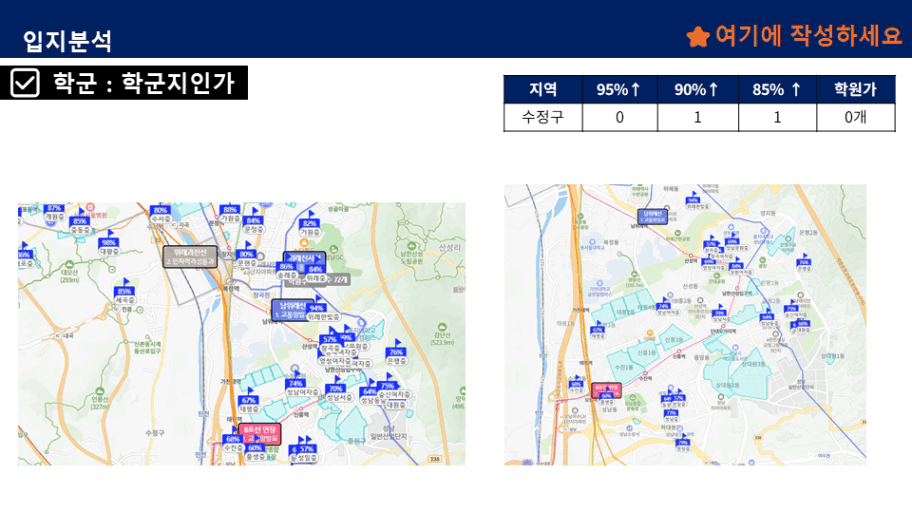
Task: Select the 0개 cell under 학원가
Action: [x=856, y=117]
